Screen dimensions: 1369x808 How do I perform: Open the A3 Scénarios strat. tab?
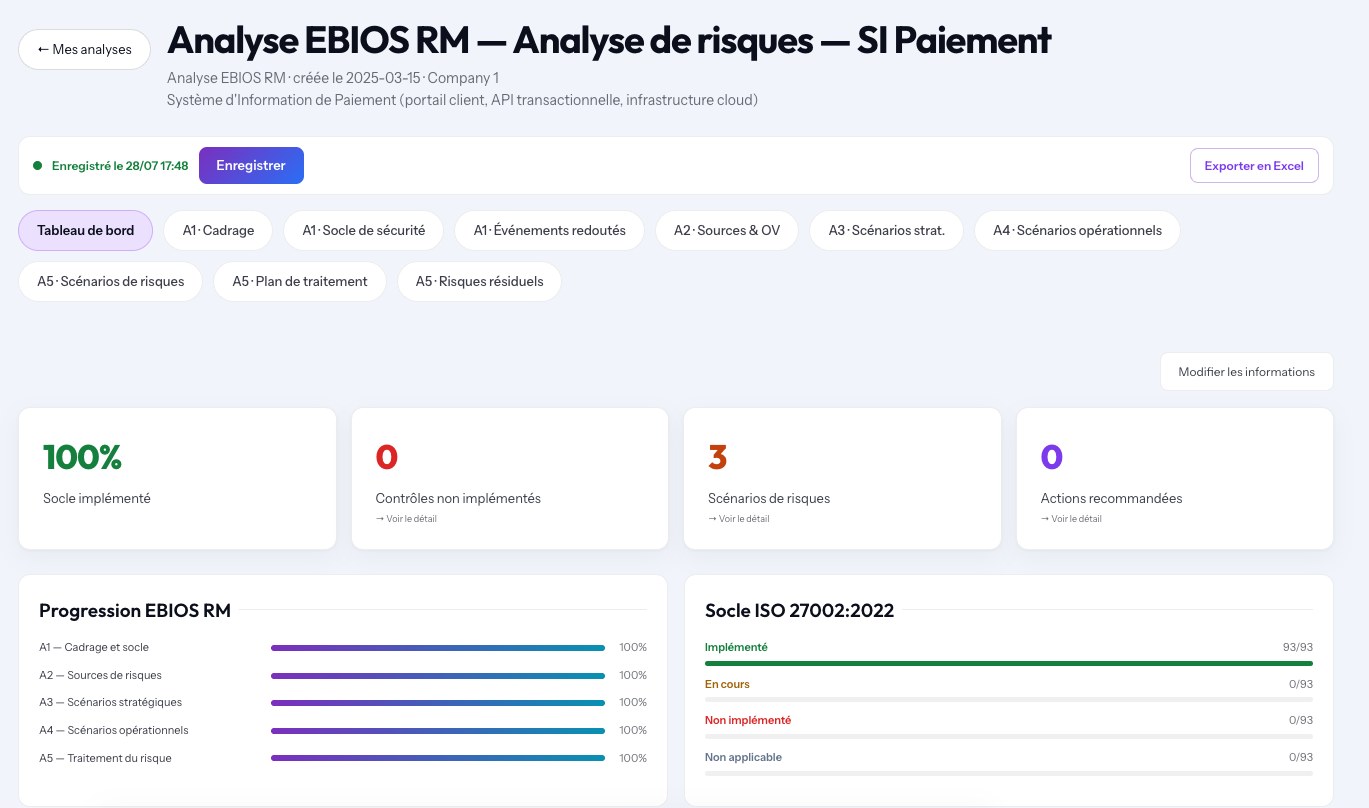click(887, 230)
